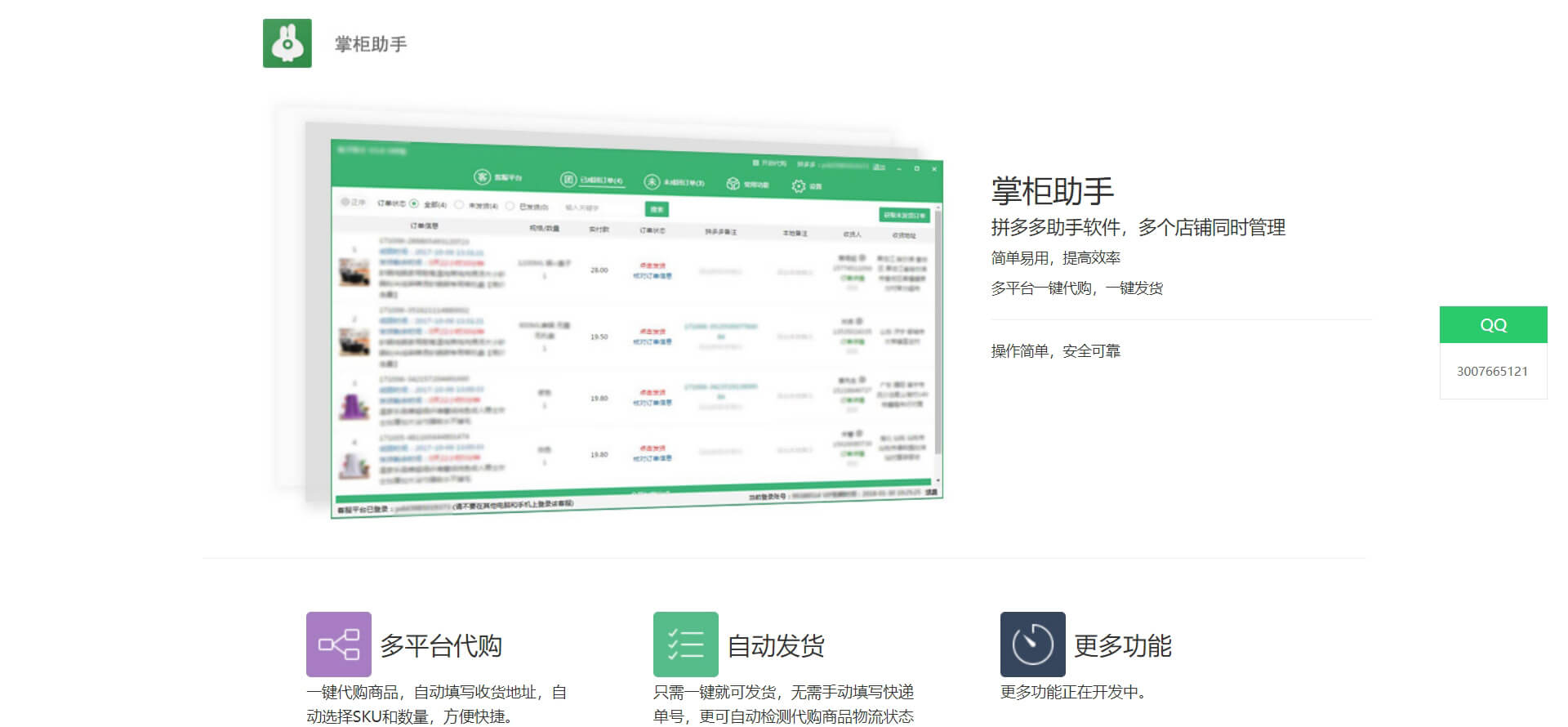
Task: Select the 已发货 radio button
Action: tap(510, 206)
